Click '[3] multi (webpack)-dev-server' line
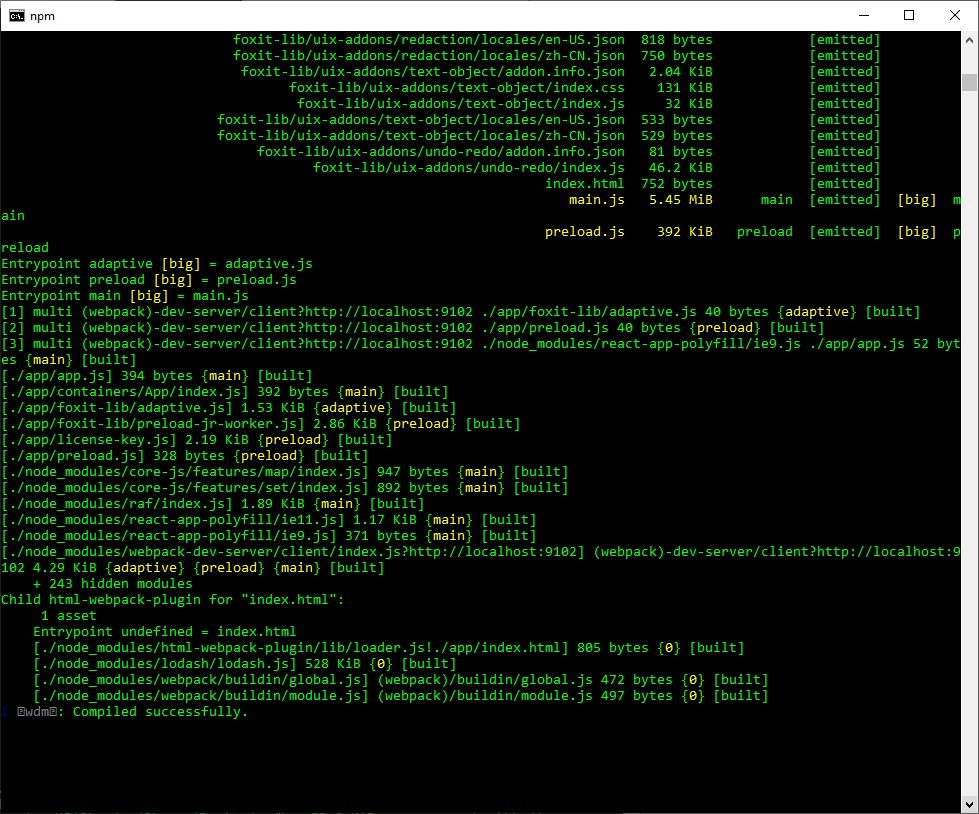This screenshot has height=814, width=979. 481,351
